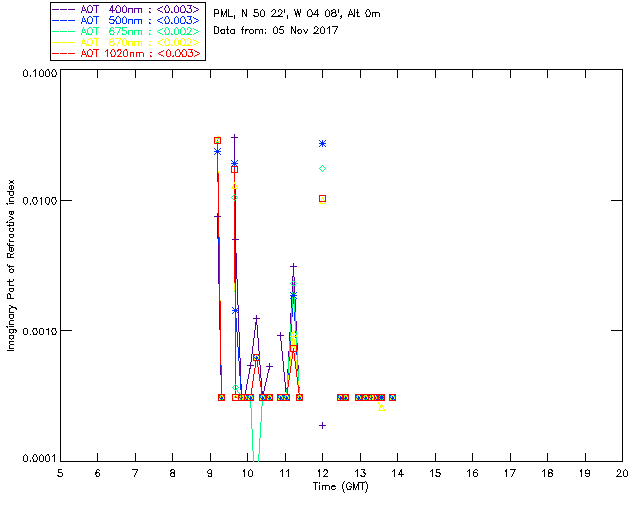Click legend entry AOT 870nm : <0.002>

tap(127, 42)
